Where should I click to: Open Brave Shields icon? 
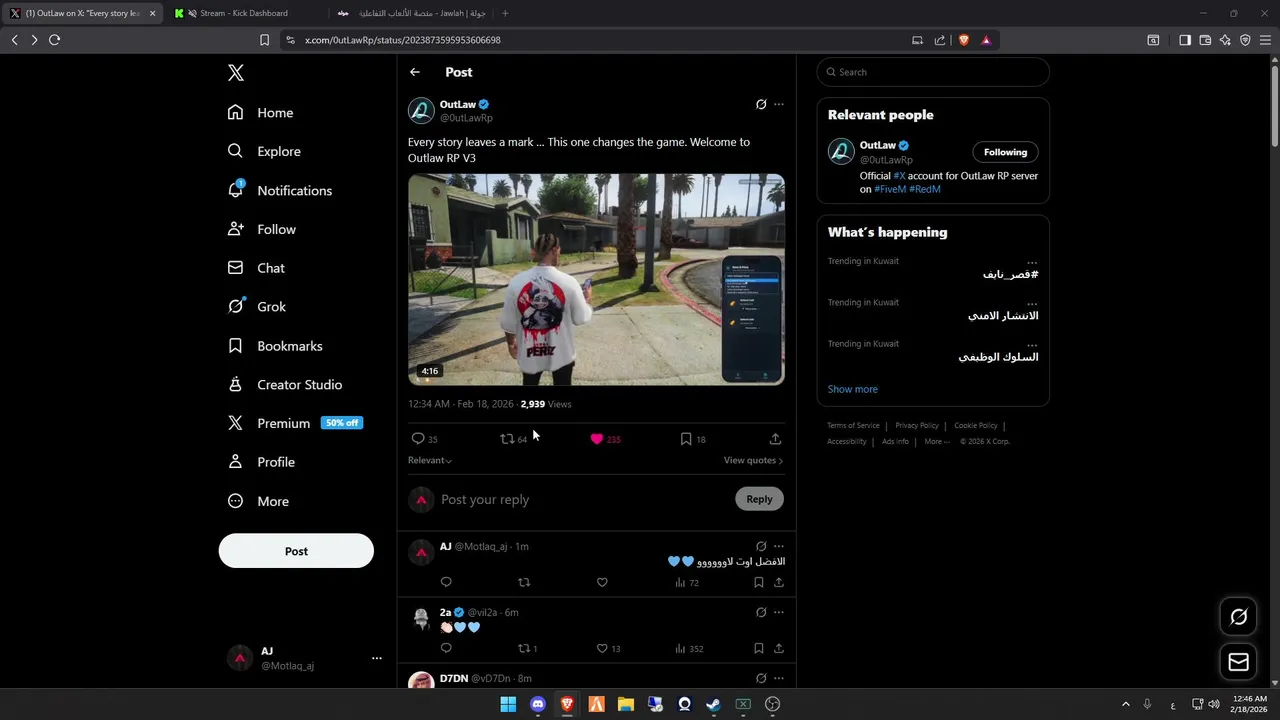[x=964, y=40]
